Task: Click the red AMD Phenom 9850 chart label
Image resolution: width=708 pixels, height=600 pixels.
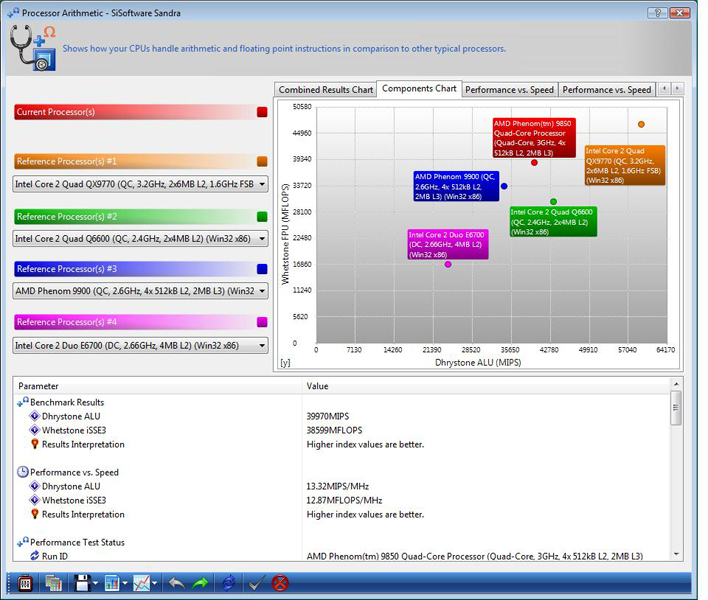Action: point(534,138)
